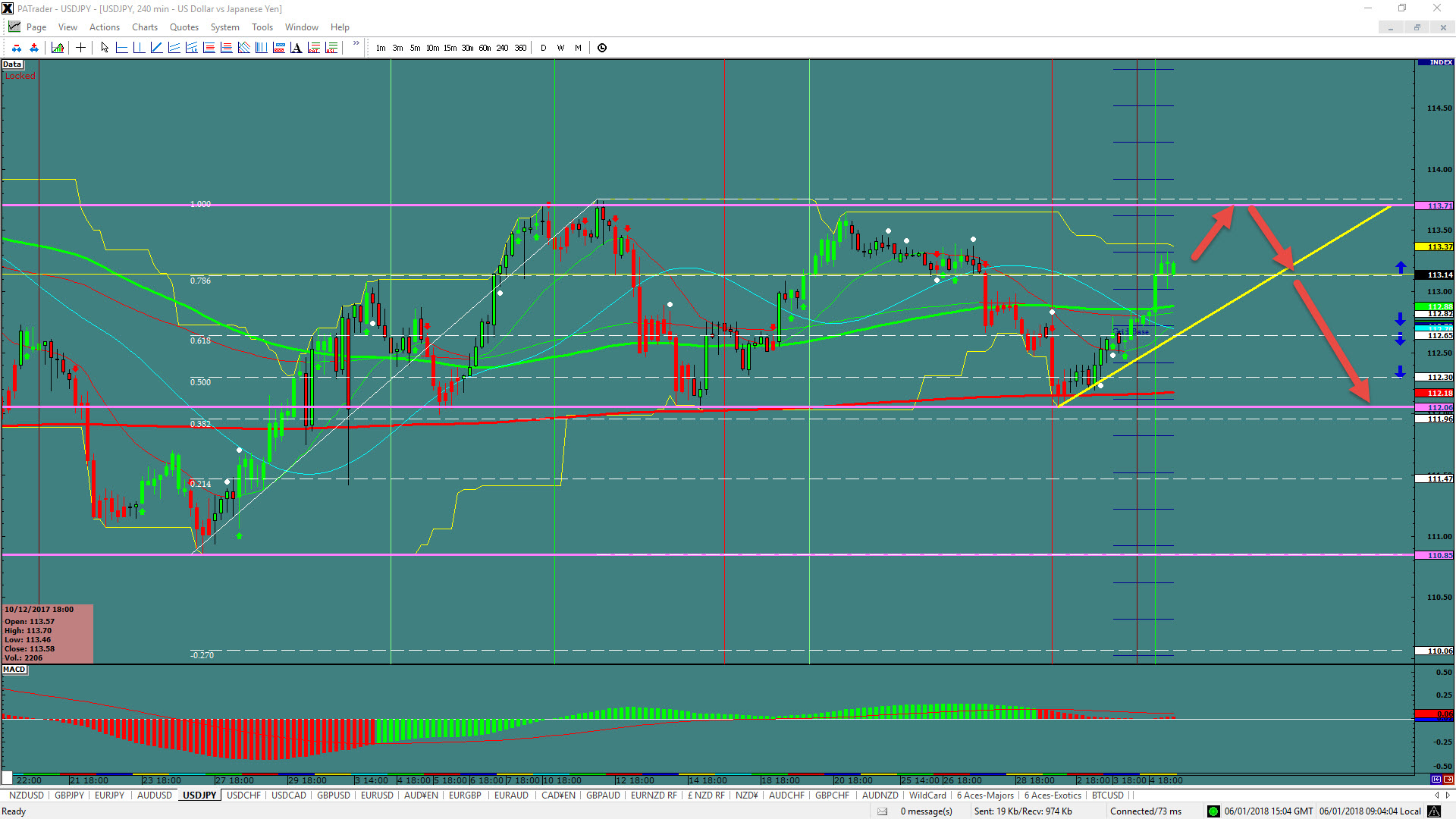Open the Charts menu
The image size is (1456, 819).
coord(145,27)
